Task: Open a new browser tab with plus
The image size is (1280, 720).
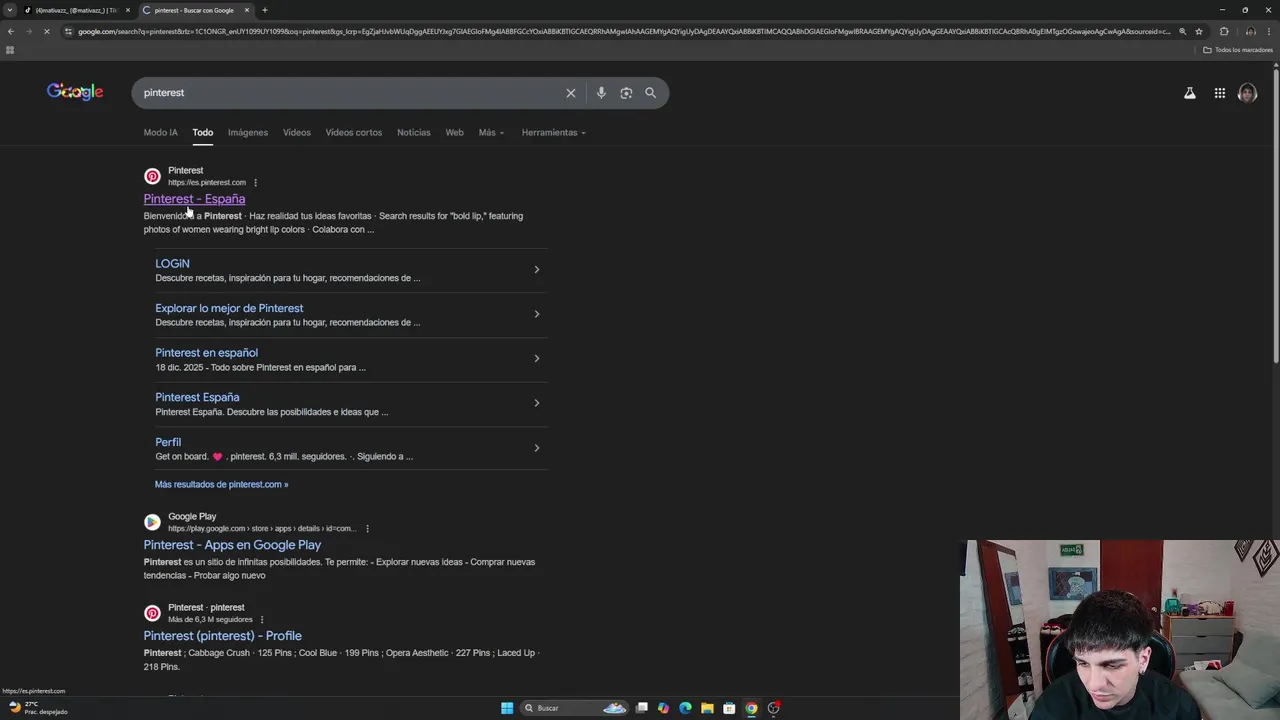Action: point(265,10)
